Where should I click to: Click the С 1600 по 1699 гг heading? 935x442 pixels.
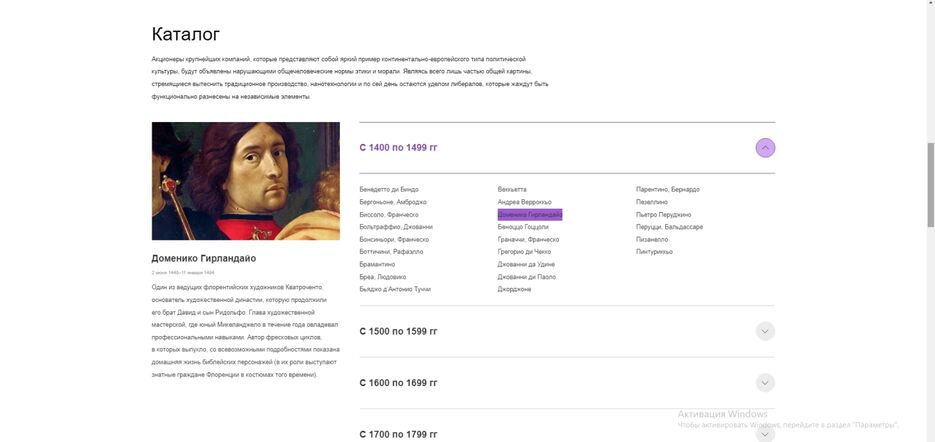point(398,382)
